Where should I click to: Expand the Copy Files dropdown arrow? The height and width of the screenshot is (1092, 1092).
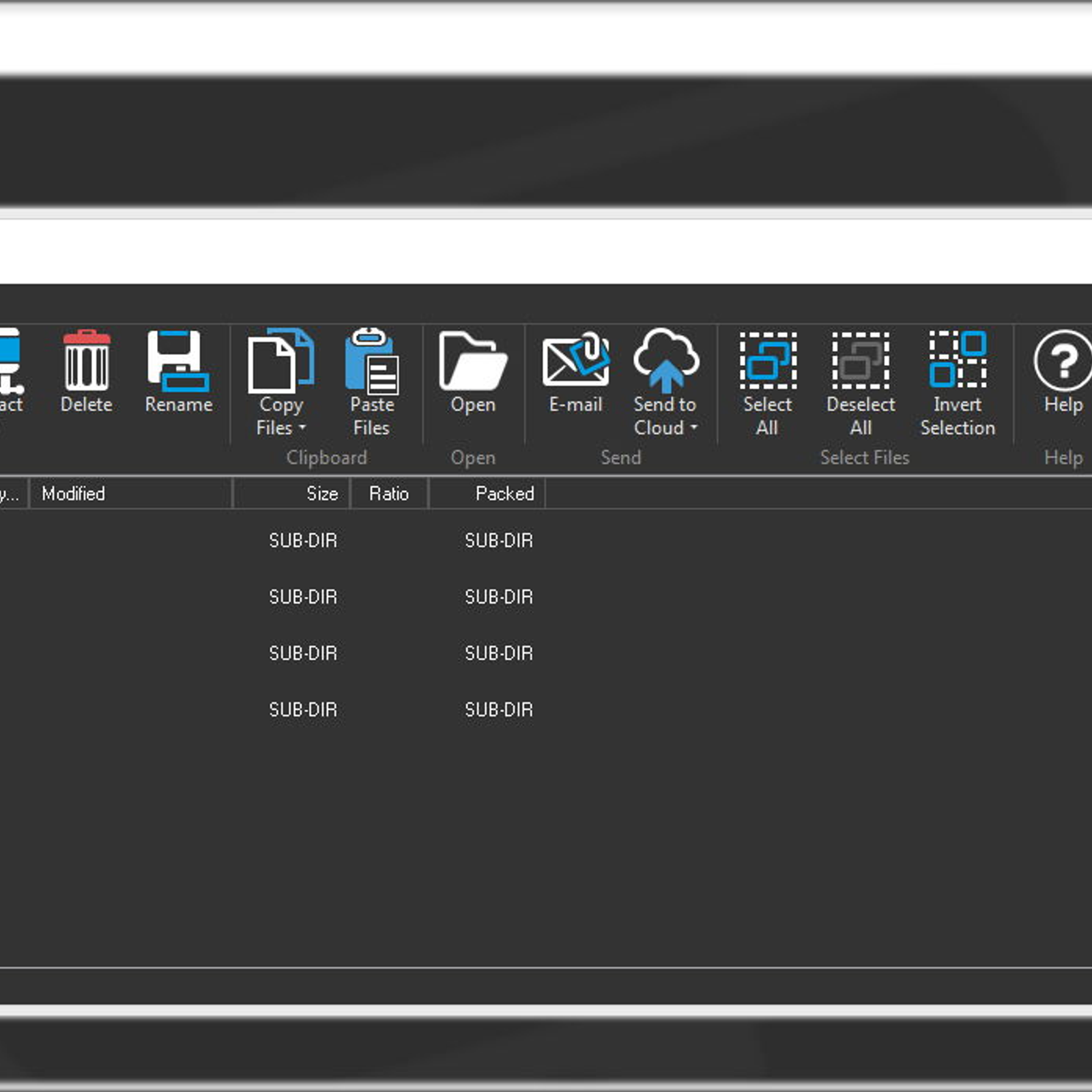coord(302,428)
